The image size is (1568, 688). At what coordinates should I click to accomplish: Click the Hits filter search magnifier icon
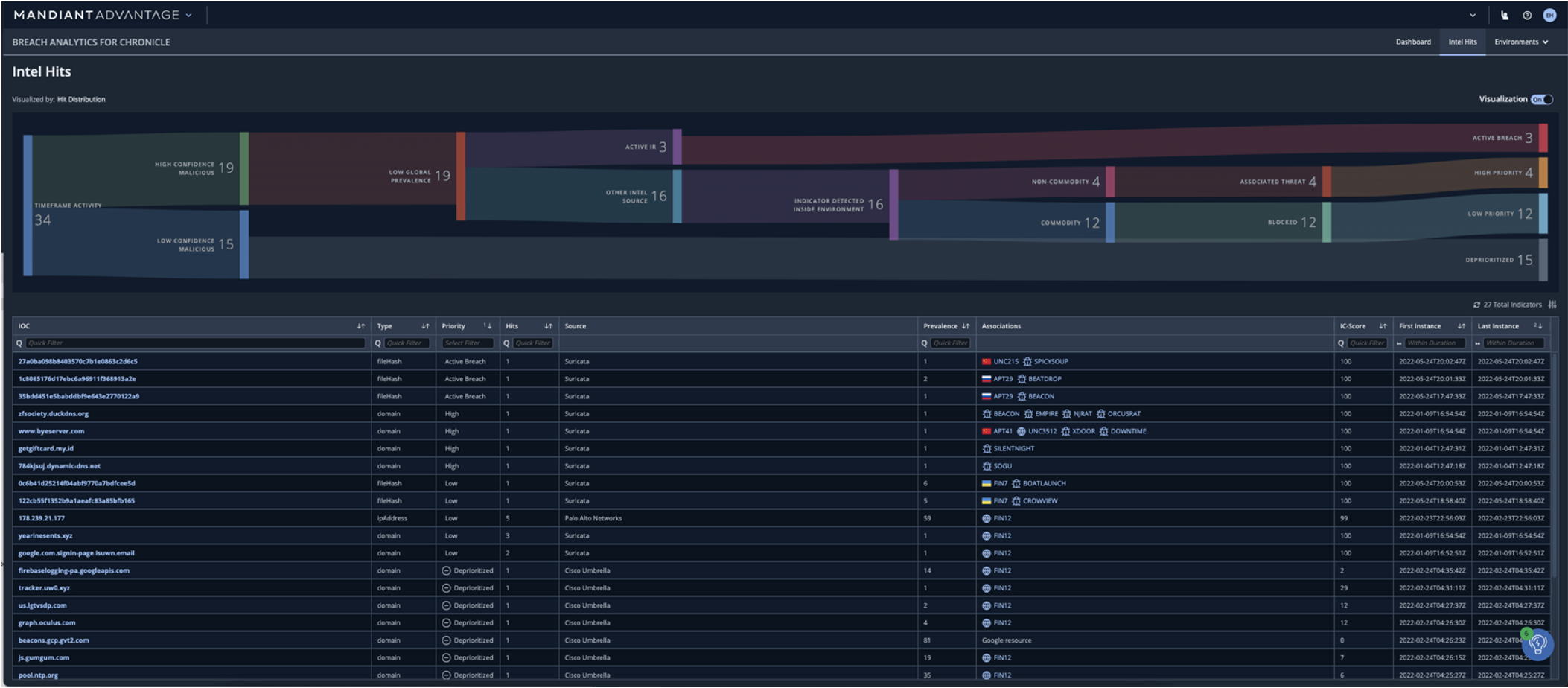506,343
